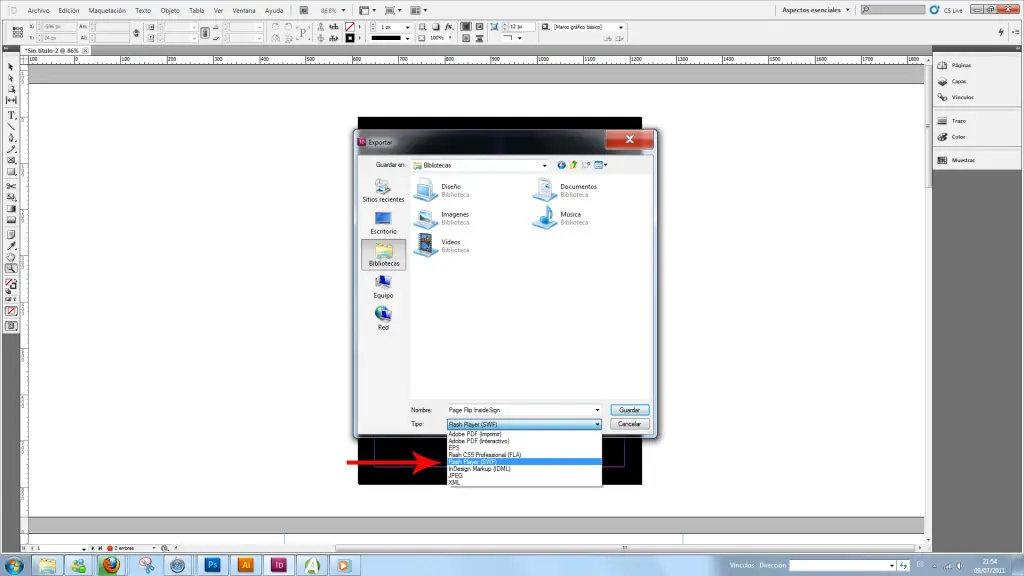Select the Selection tool arrow
This screenshot has width=1024, height=576.
10,67
